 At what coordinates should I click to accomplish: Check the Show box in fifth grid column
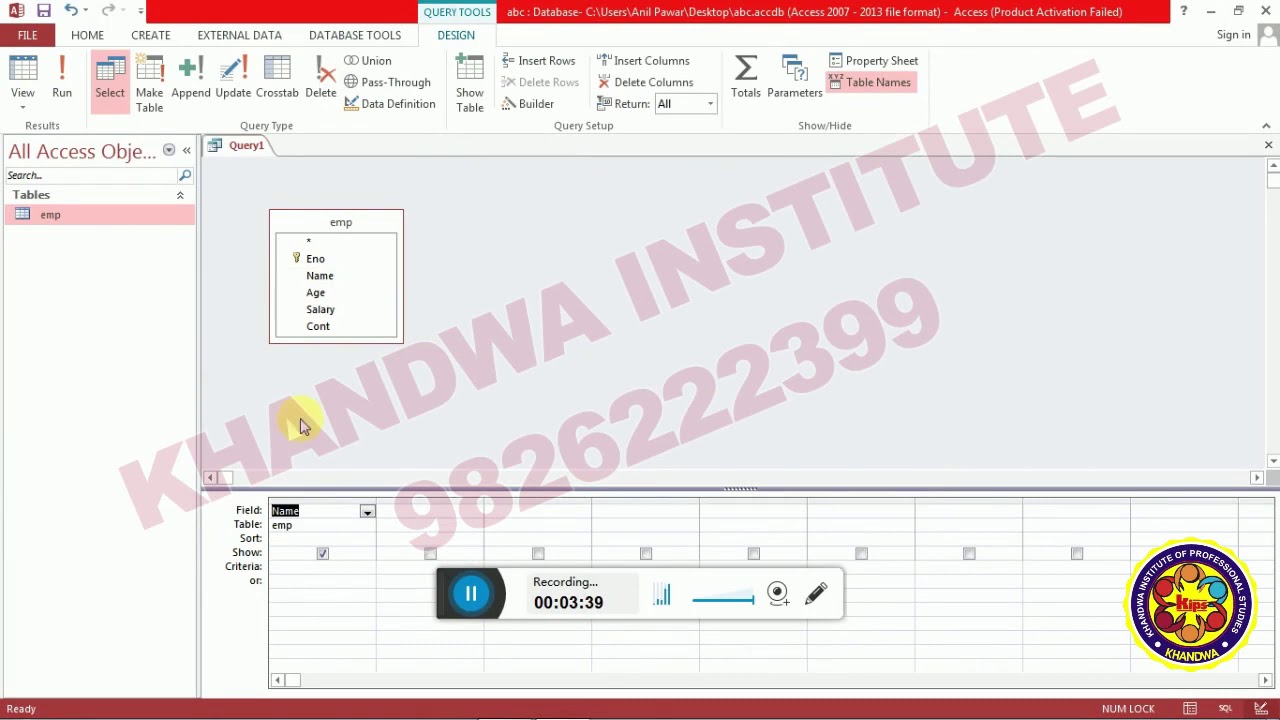click(x=754, y=553)
